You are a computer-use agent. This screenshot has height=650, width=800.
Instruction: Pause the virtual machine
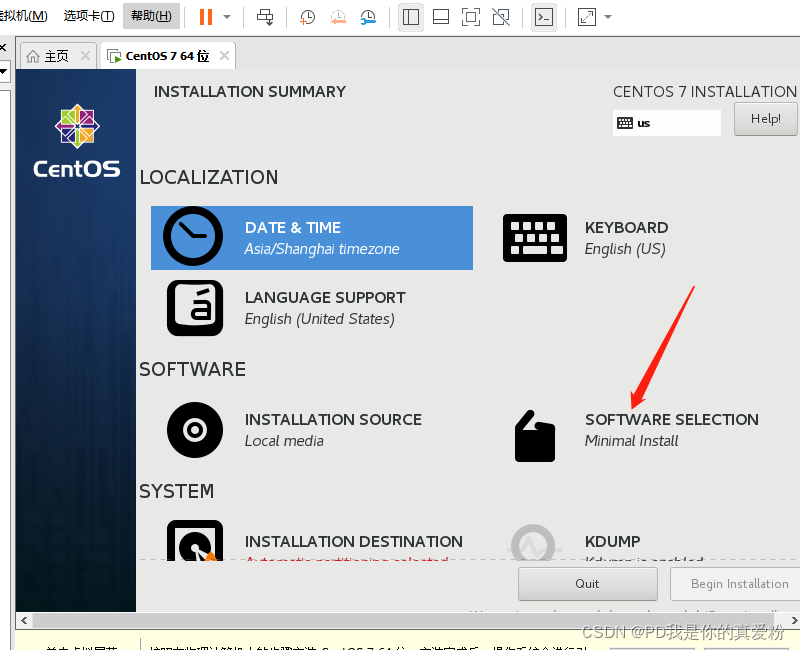[206, 17]
